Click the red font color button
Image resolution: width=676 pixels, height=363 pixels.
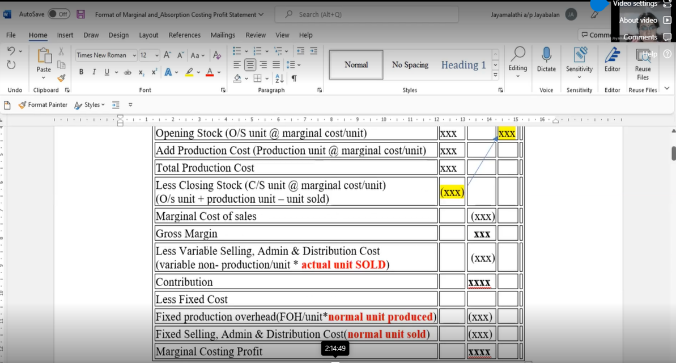(210, 72)
